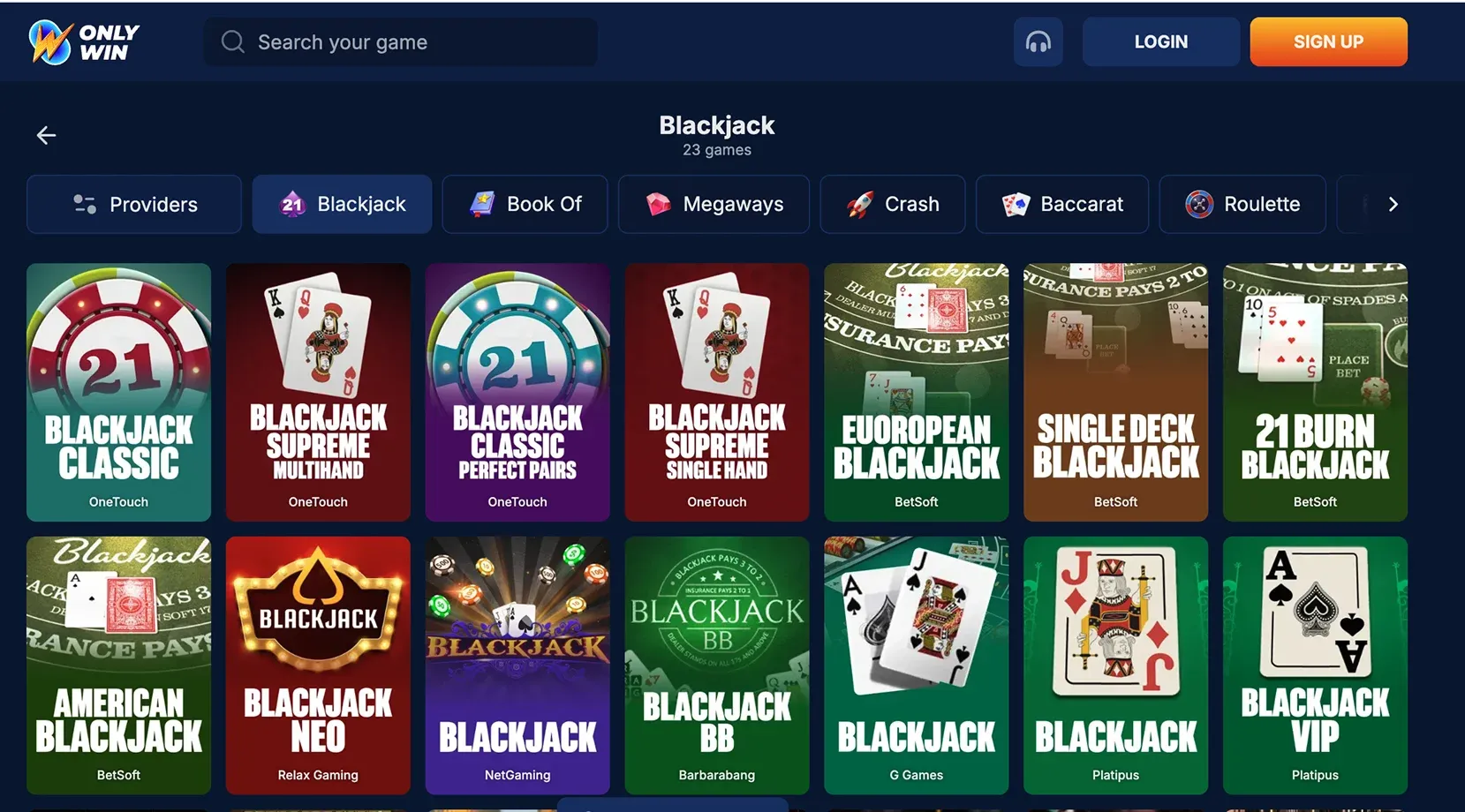Switch to the Book Of category
The width and height of the screenshot is (1465, 812).
(525, 204)
